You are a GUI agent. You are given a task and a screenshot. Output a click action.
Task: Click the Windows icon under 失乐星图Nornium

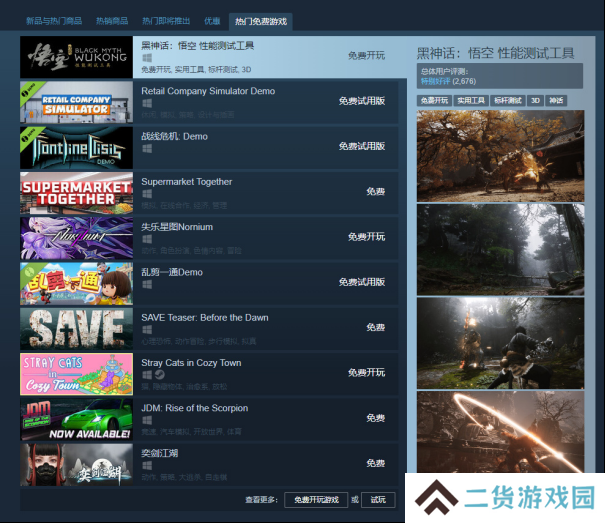[147, 239]
